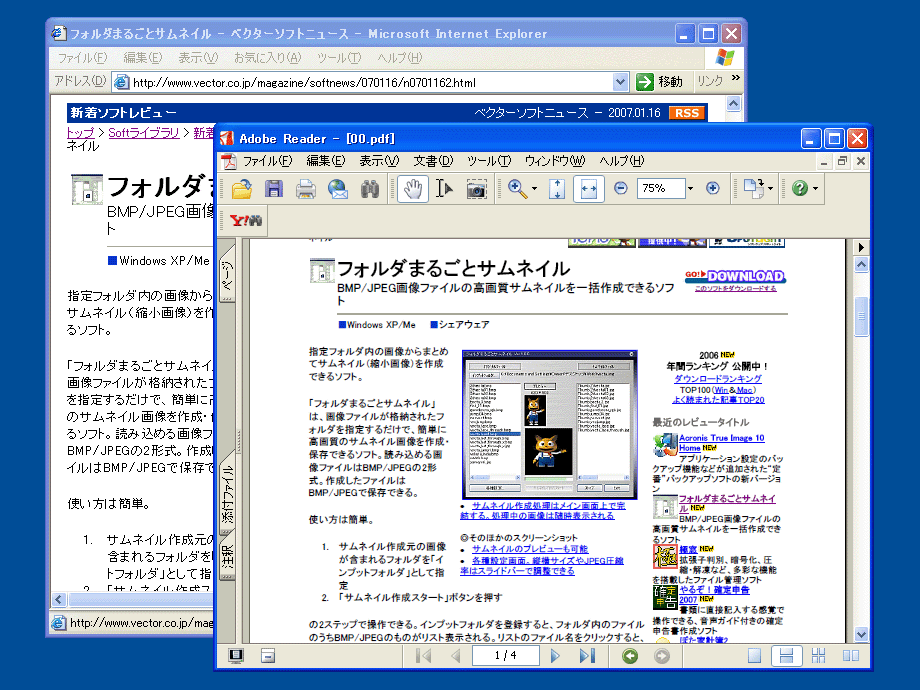Click the round zoom in plus button
Screen dimensions: 920x690
(712, 188)
